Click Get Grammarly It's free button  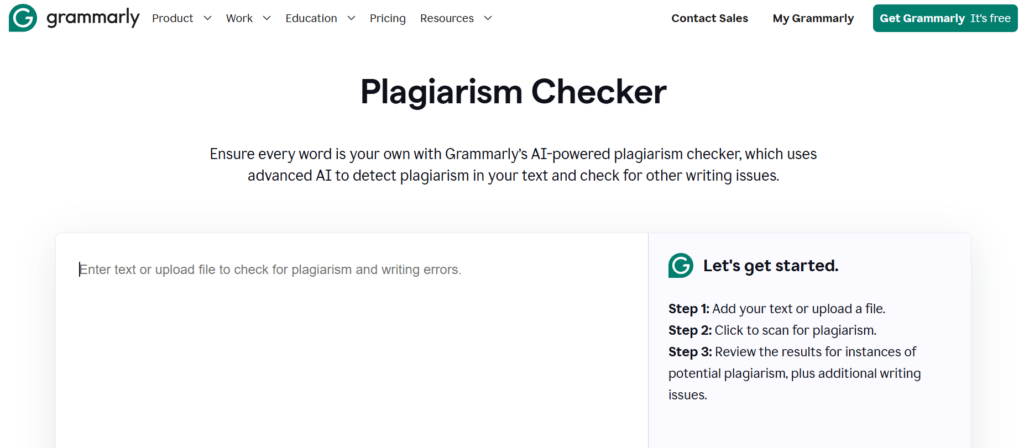pos(945,18)
